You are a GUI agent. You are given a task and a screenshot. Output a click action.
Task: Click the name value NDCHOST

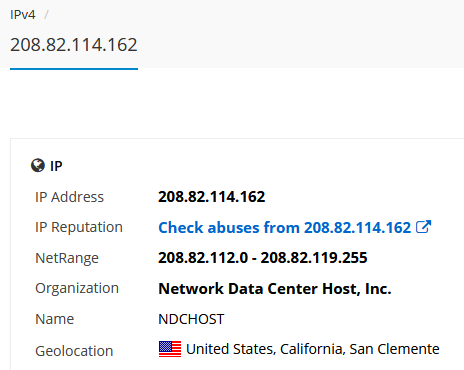[191, 319]
